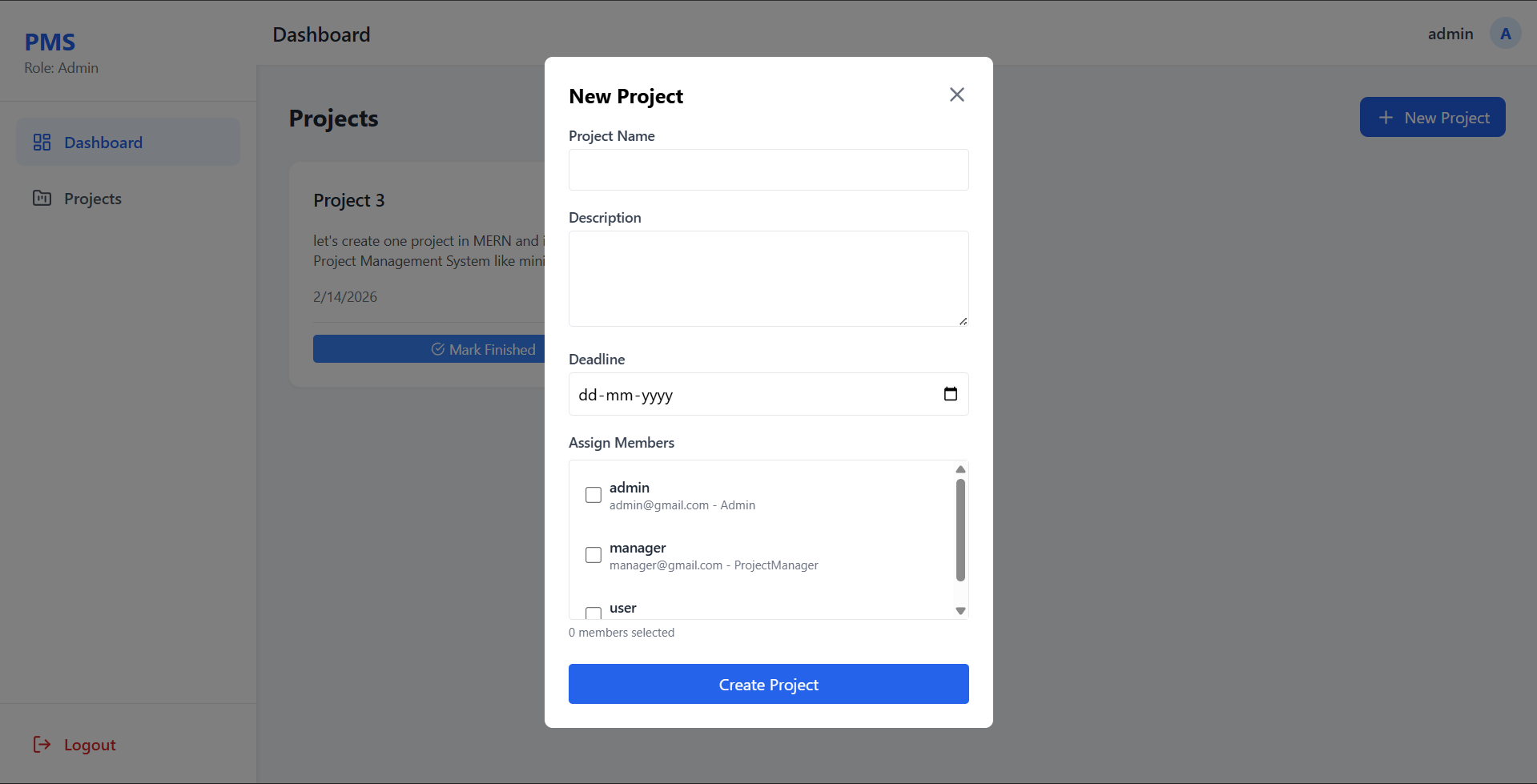Check the manager member checkbox

tap(593, 555)
